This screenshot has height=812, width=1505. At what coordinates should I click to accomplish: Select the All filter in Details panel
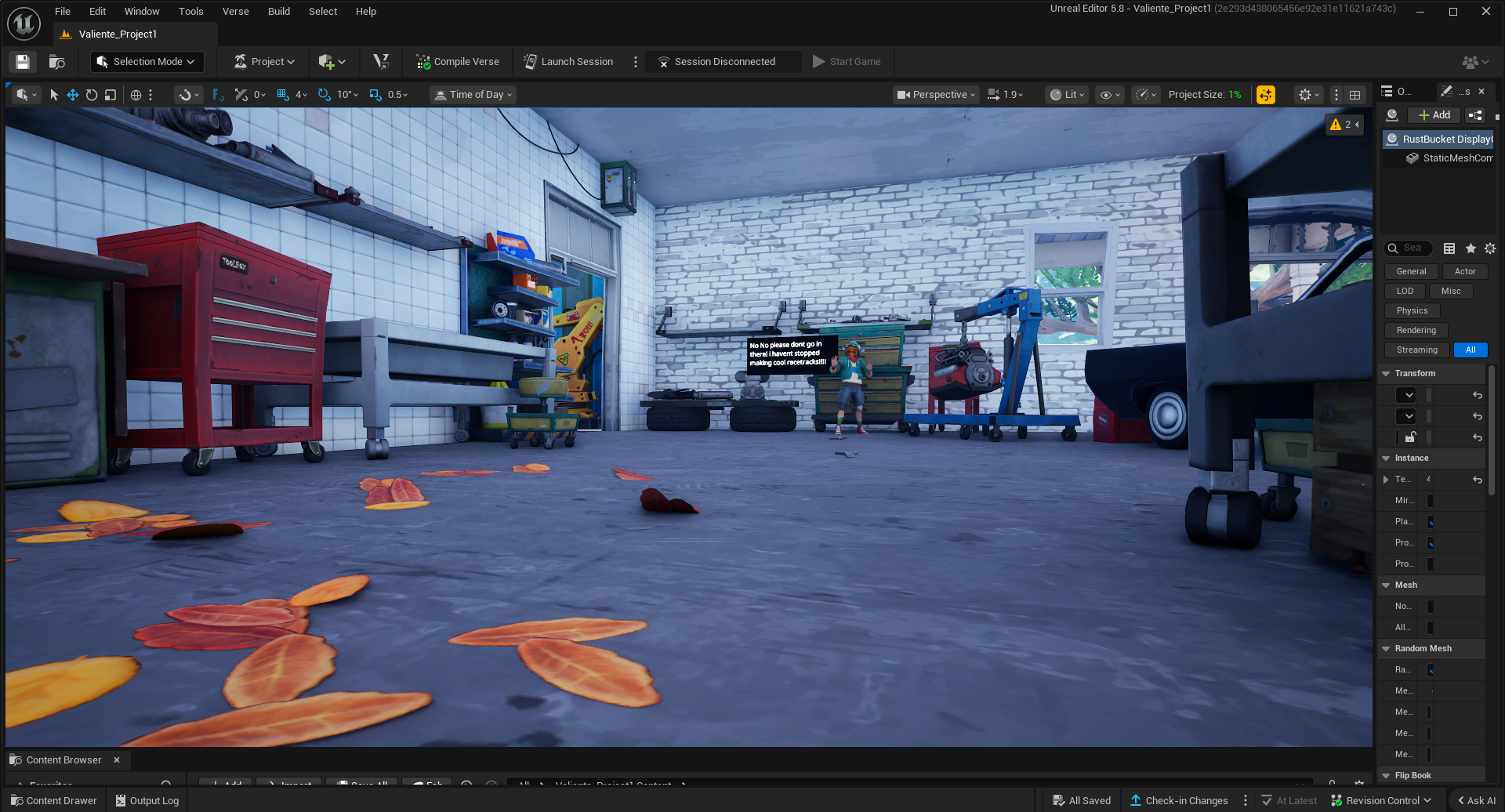click(x=1471, y=350)
